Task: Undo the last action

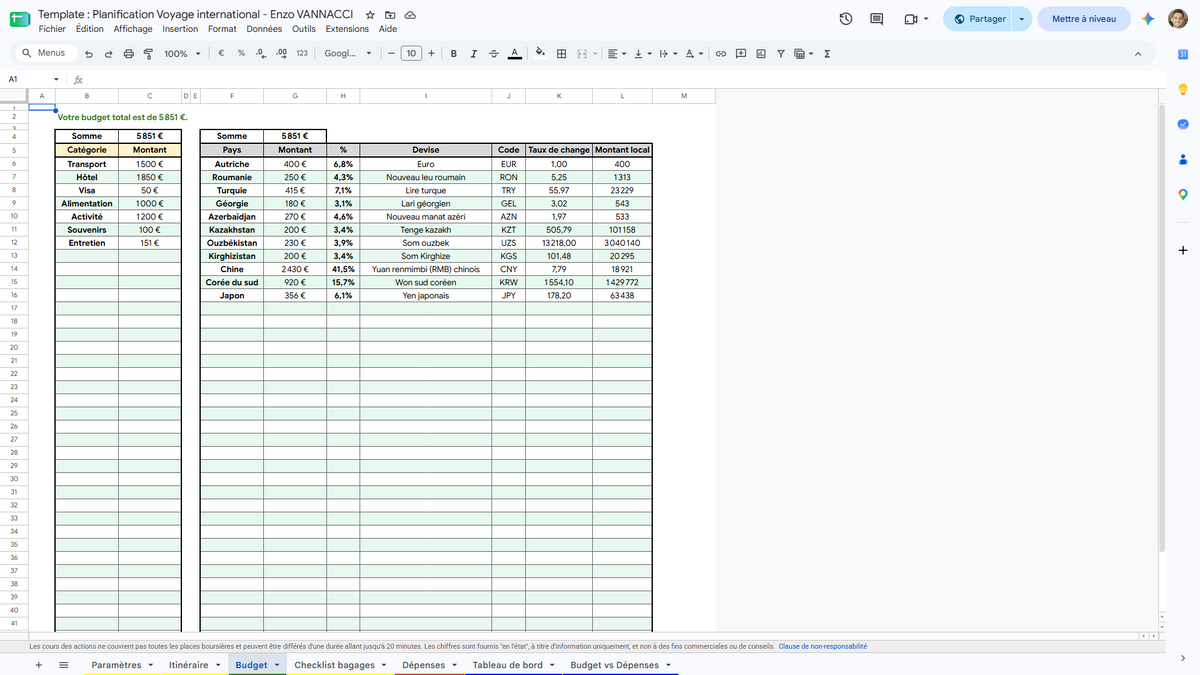Action: click(89, 54)
